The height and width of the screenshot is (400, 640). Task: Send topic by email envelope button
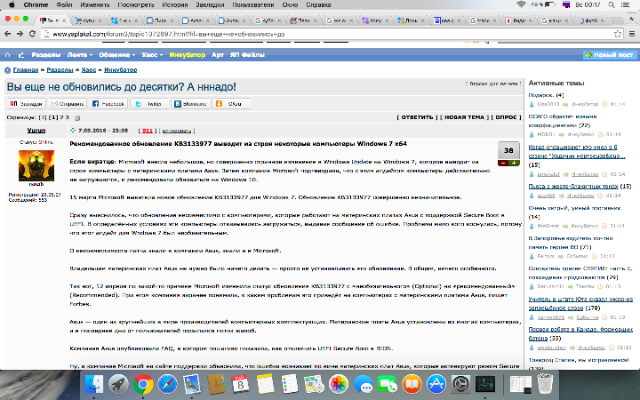[67, 104]
